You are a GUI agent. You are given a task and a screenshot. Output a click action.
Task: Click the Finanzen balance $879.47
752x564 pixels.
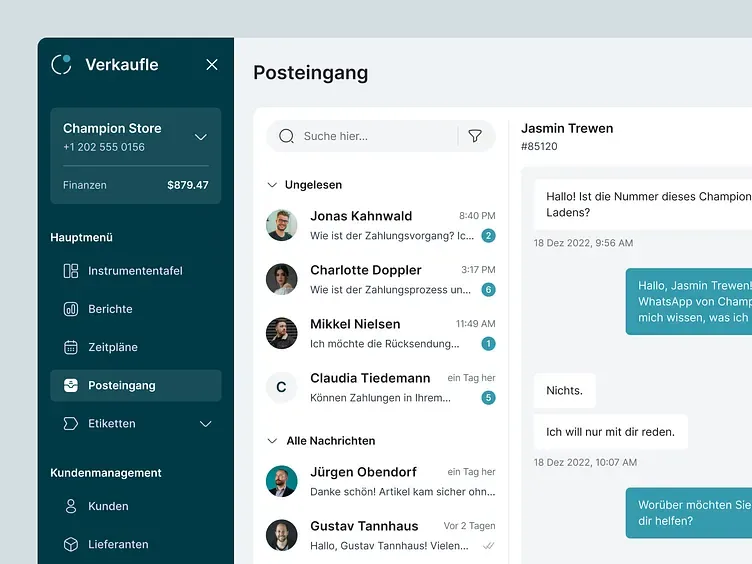coord(188,185)
